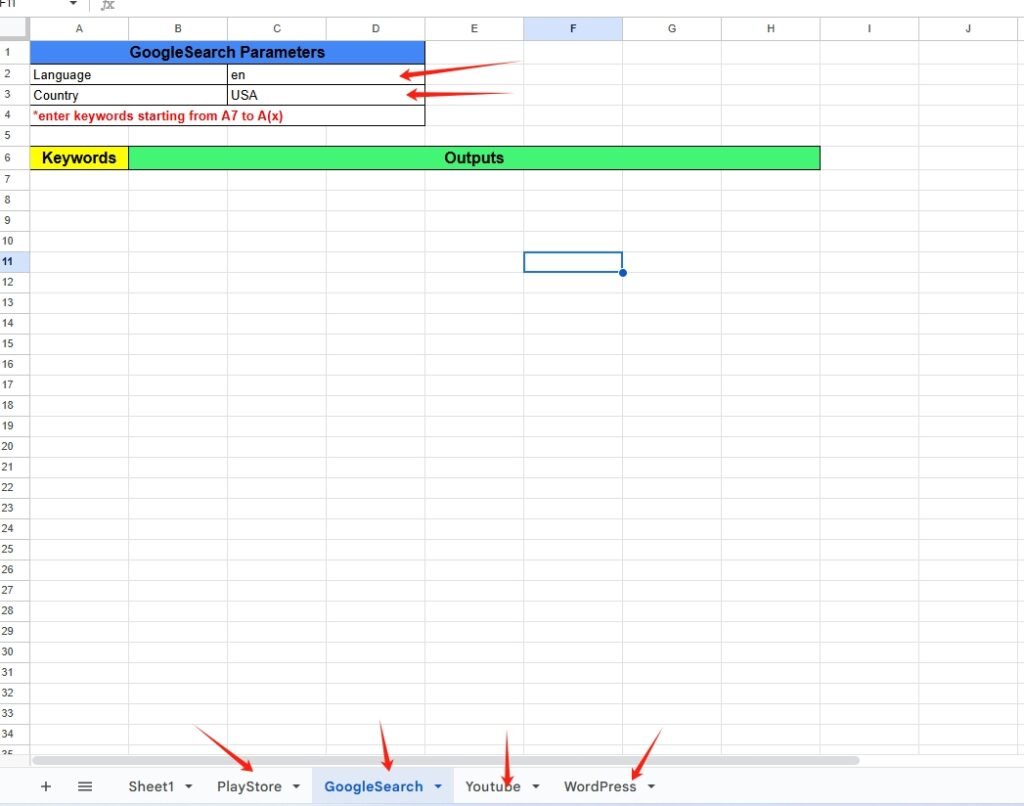The width and height of the screenshot is (1024, 806).
Task: Open PlayStore tab dropdown arrow
Action: click(296, 786)
